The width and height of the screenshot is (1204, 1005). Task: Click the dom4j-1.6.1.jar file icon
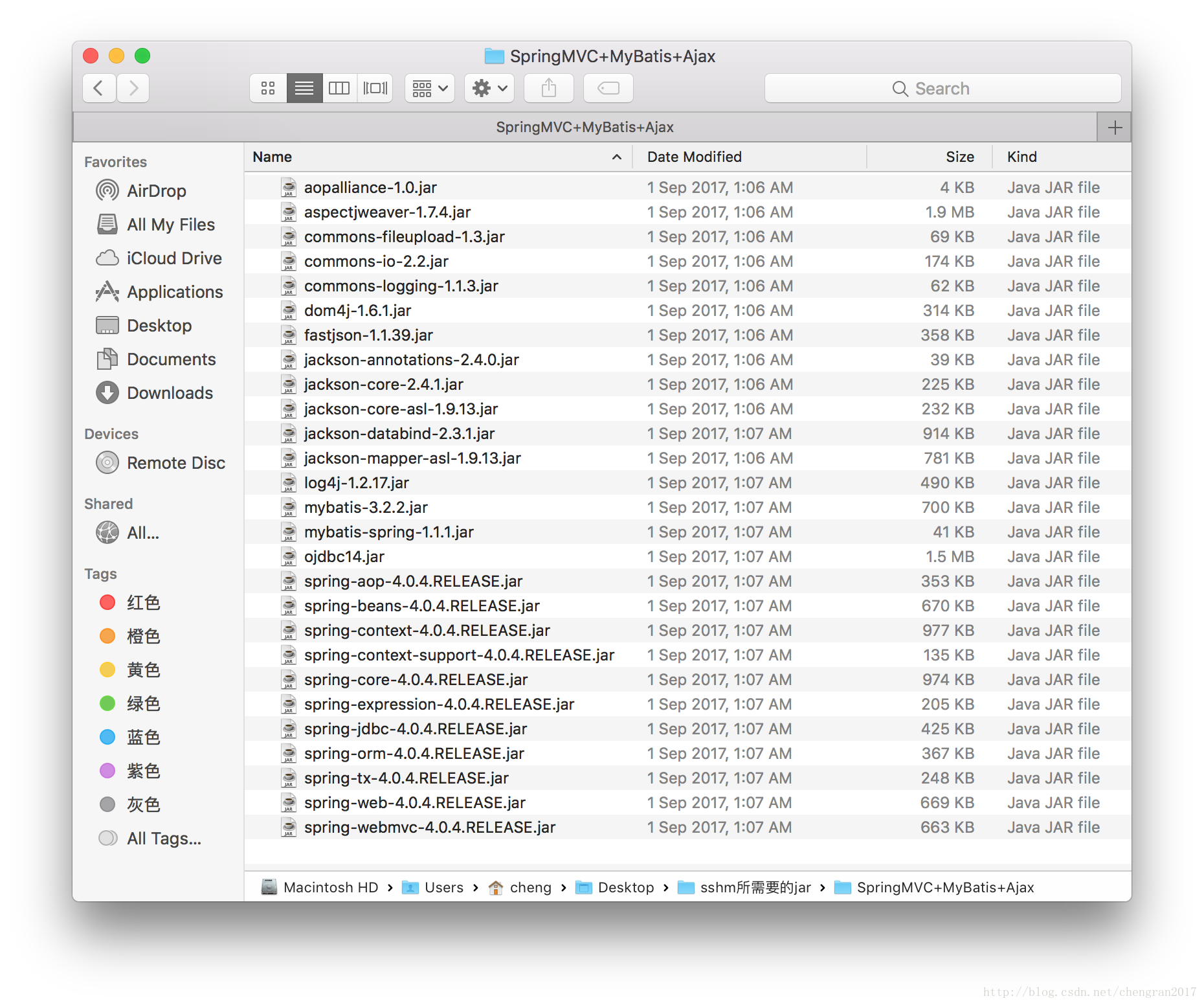(x=289, y=311)
